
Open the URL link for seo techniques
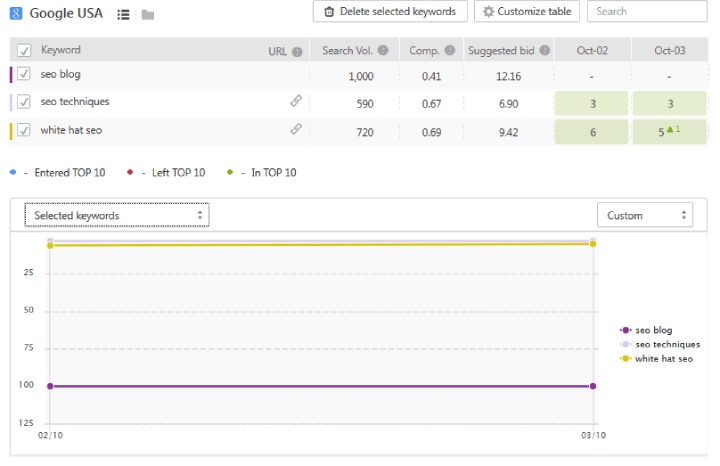[x=296, y=101]
